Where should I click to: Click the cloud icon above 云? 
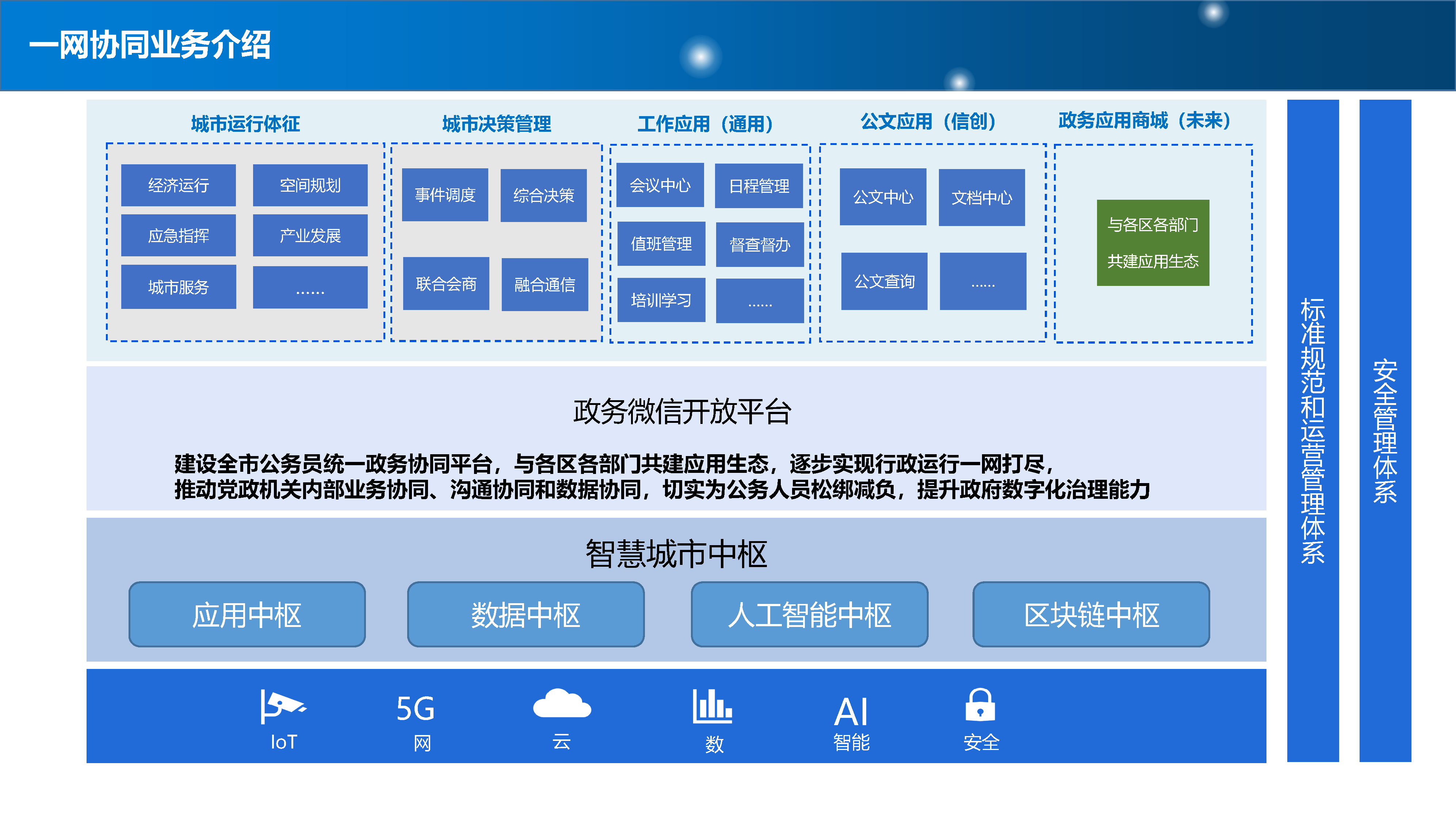tap(562, 703)
